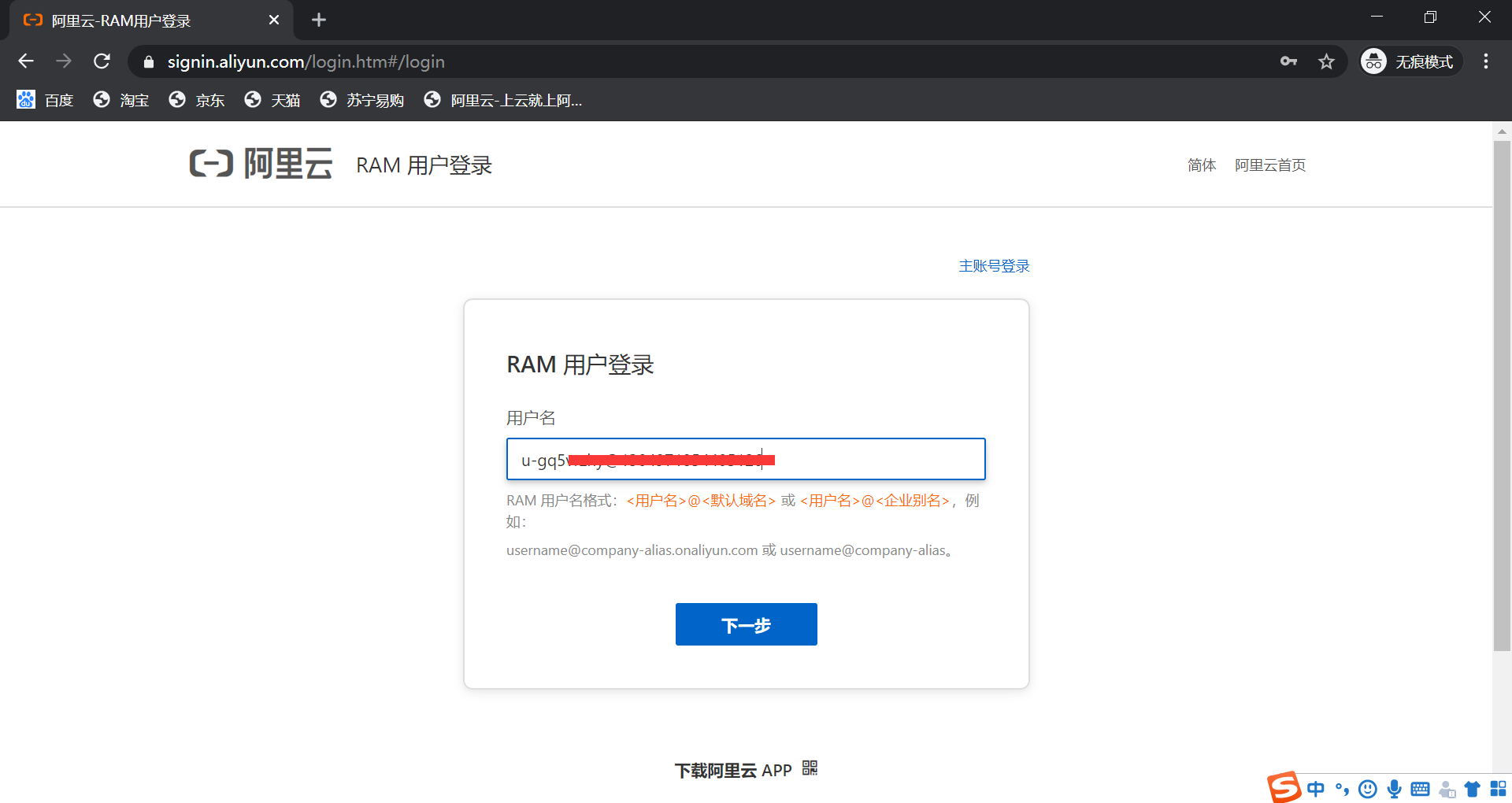Open Sogou toolbox grid icon
Viewport: 1512px width, 803px height.
[1498, 789]
